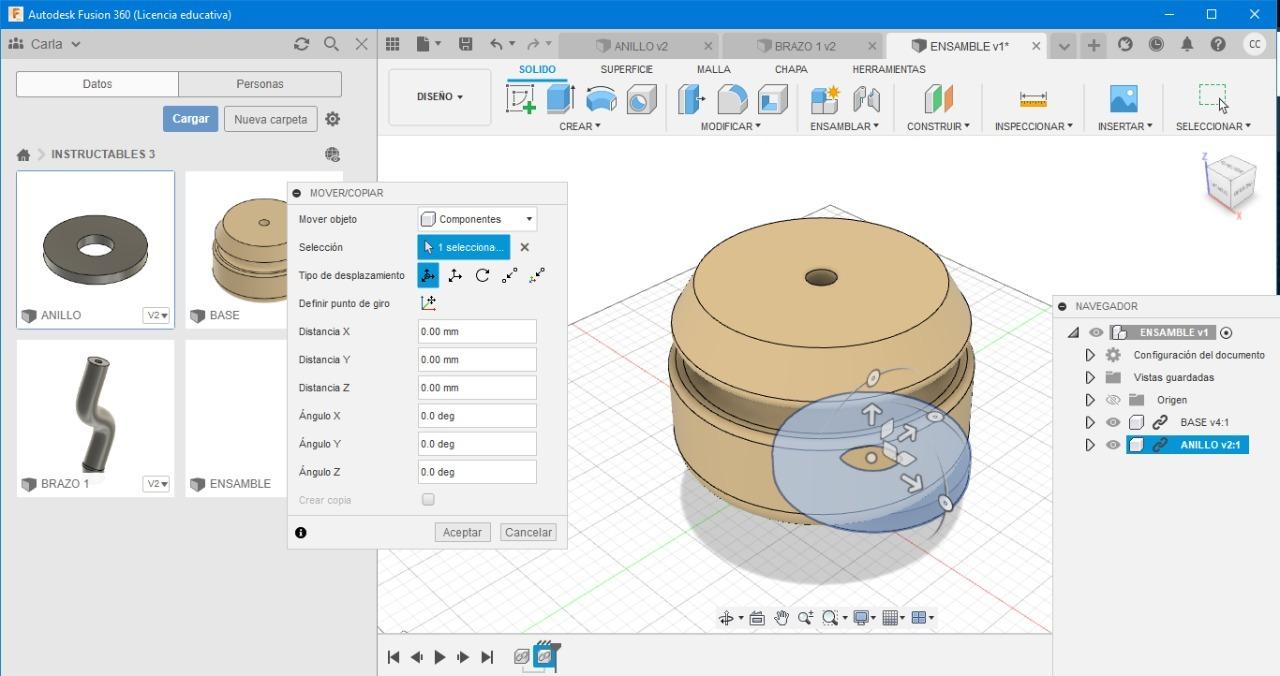
Task: Switch to the HERRAMIENTAS tab
Action: pos(888,69)
